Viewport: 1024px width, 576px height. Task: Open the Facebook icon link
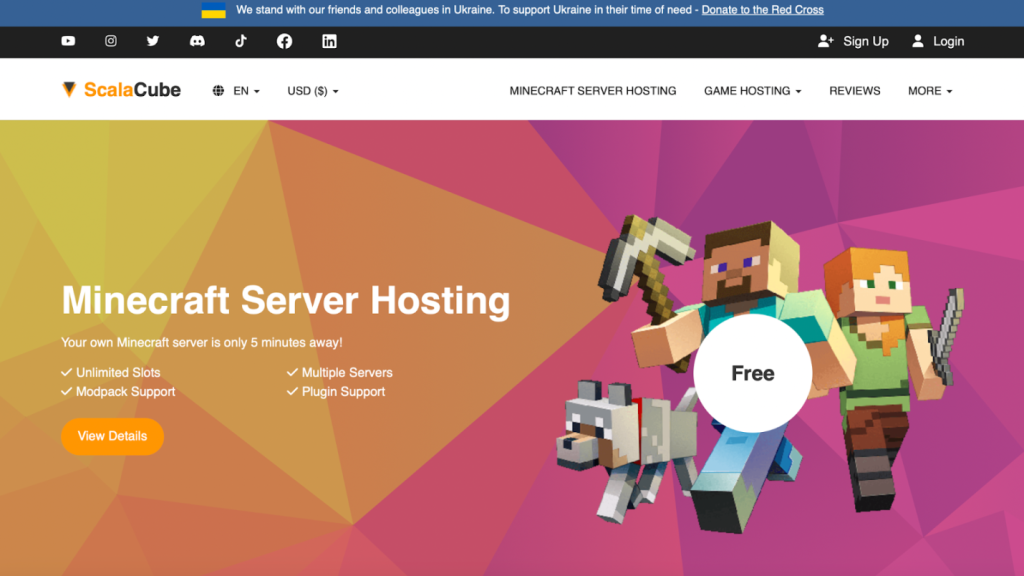[284, 41]
